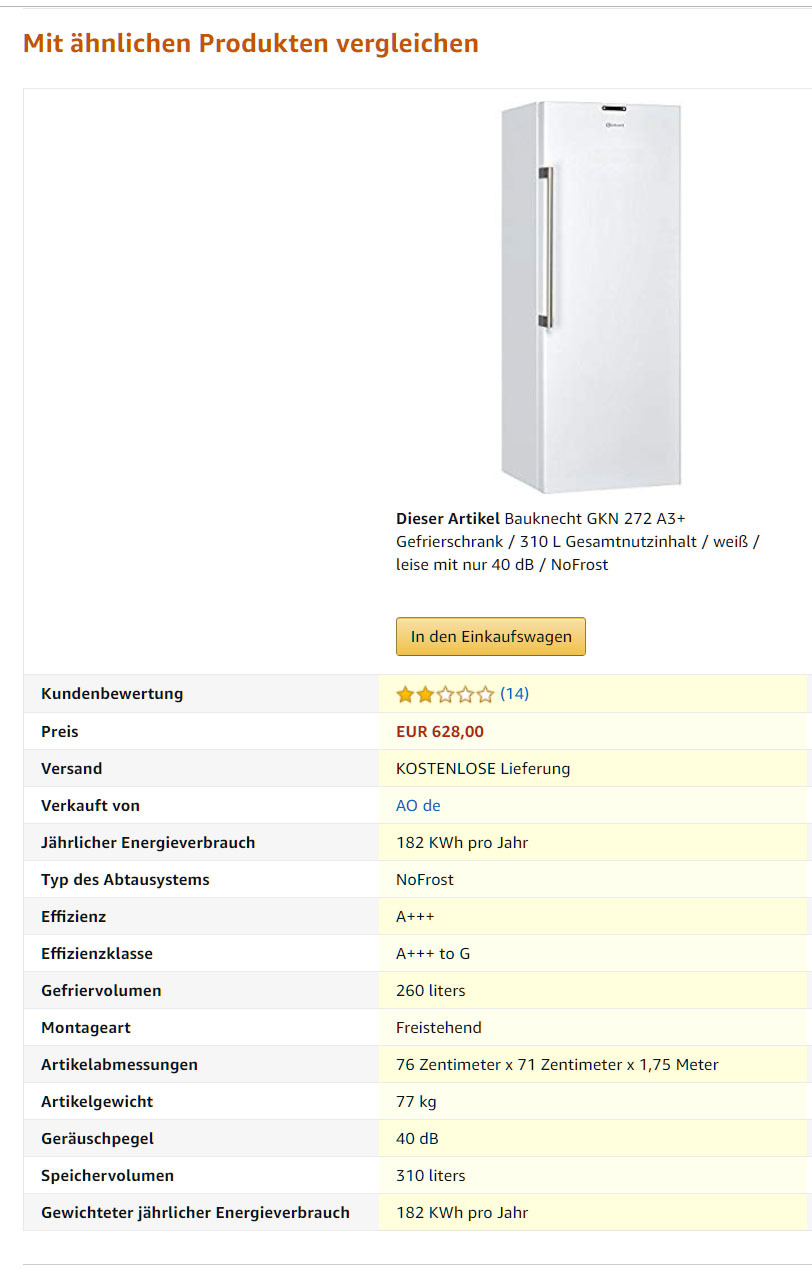Click the 40 dB Geräuschpegel value
Viewport: 812px width, 1269px height.
[417, 1139]
